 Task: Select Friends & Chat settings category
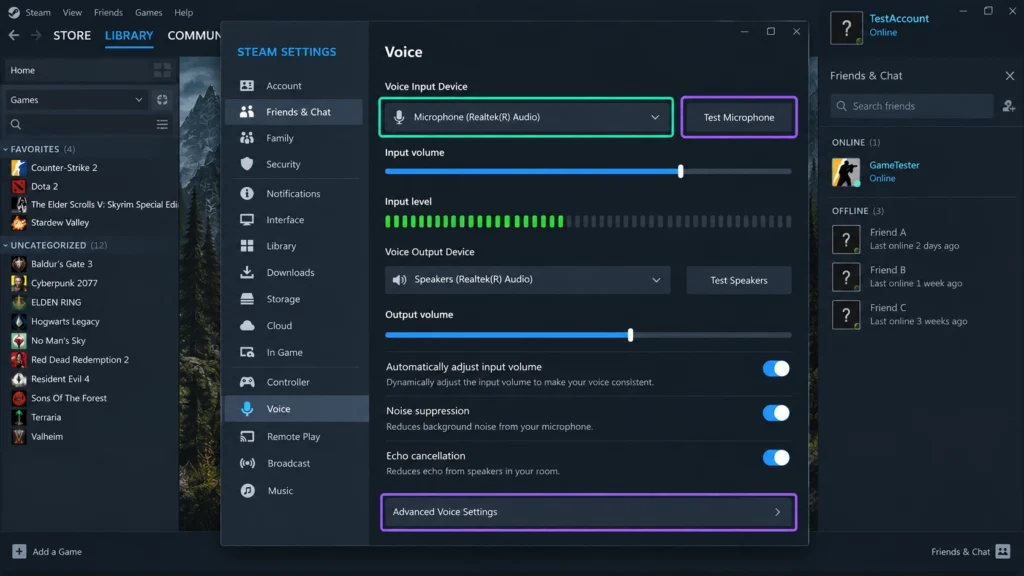point(294,112)
